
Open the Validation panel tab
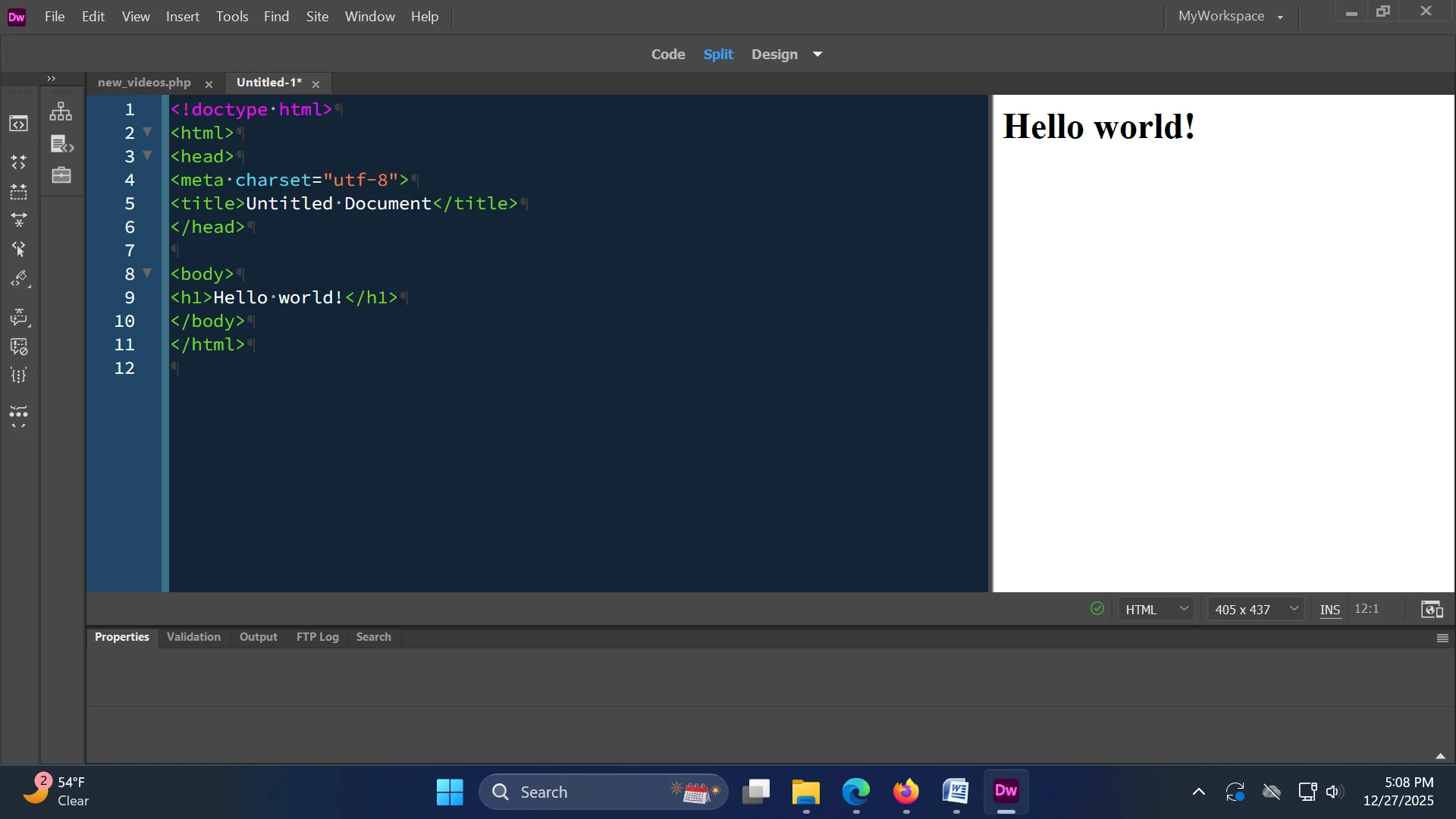[193, 637]
